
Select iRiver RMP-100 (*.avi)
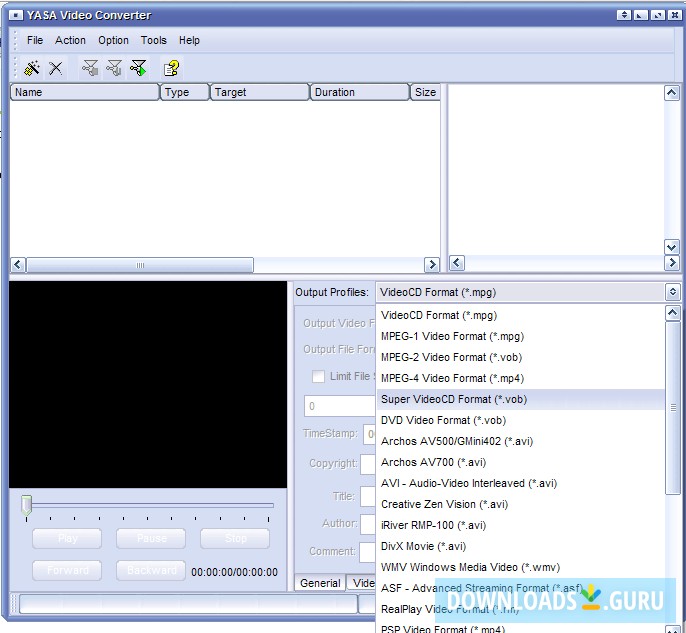(x=521, y=525)
